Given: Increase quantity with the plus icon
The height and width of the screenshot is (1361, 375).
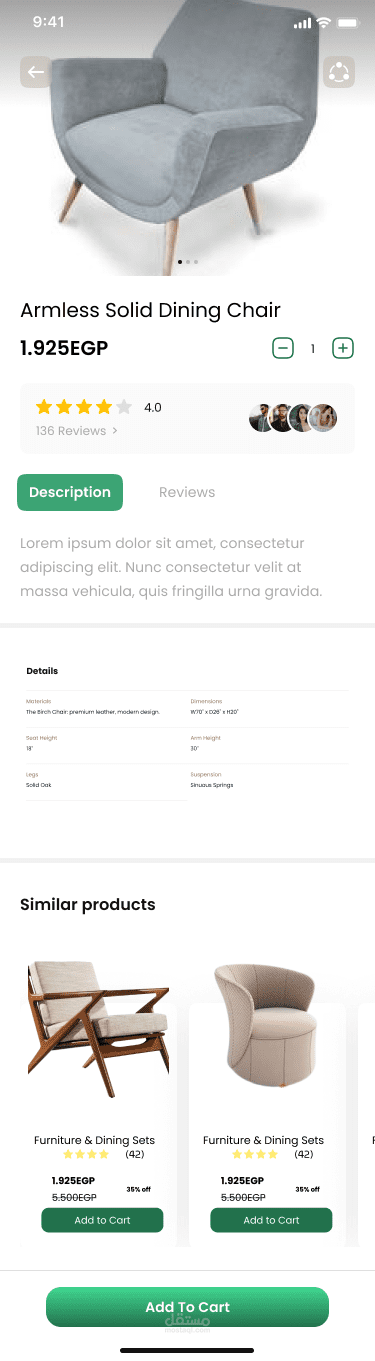Looking at the screenshot, I should click(x=343, y=348).
